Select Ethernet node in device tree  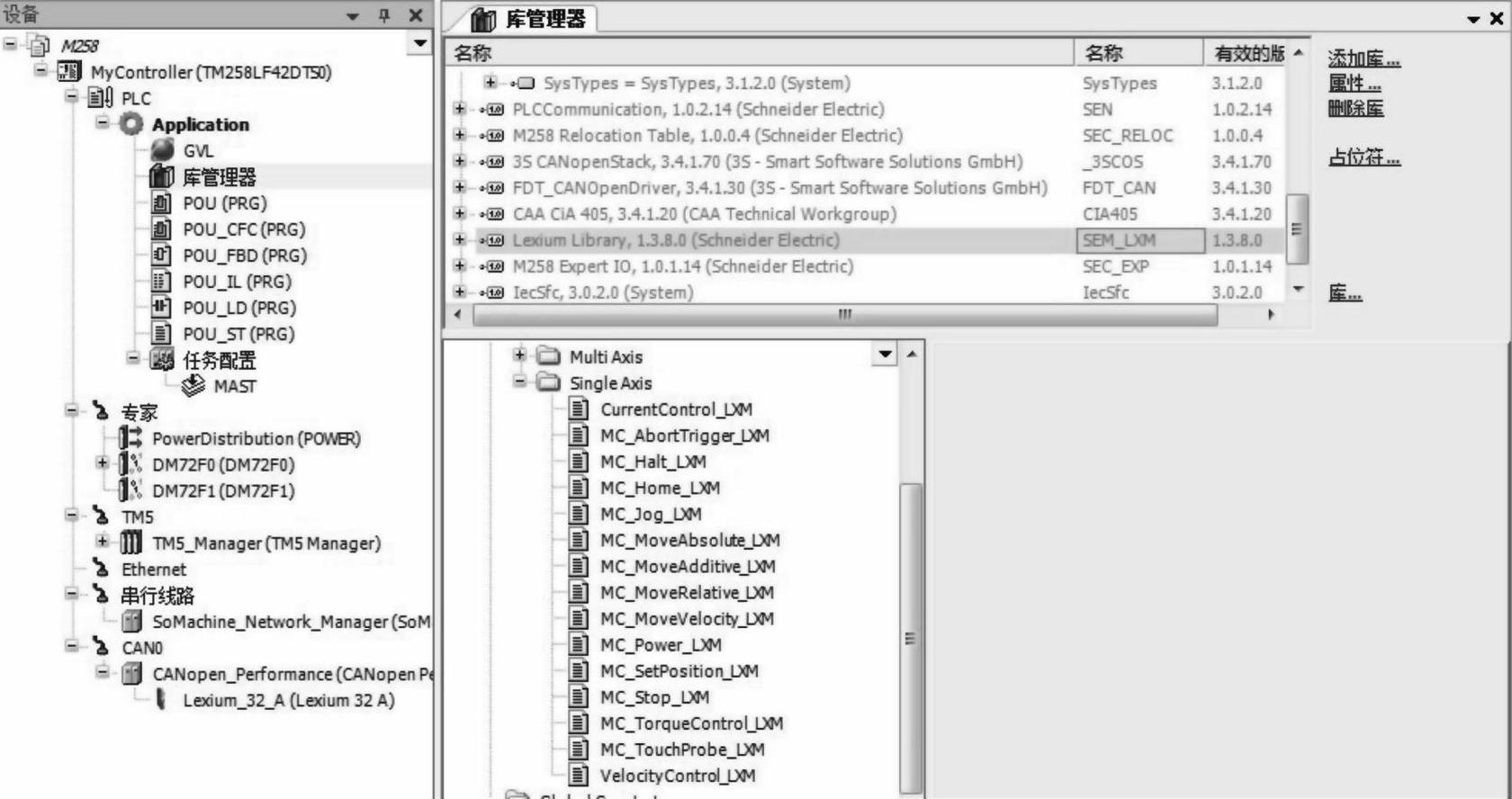154,569
